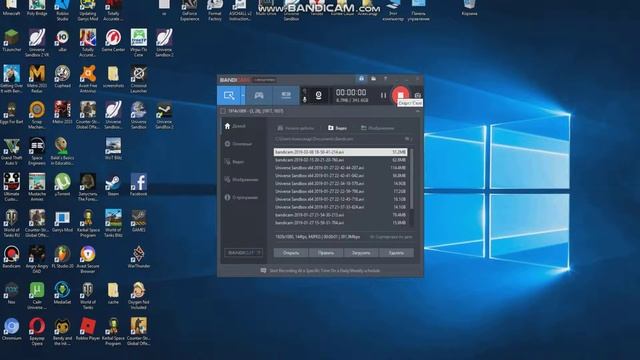Open uTorrent desktop icon
The image size is (640, 360).
(62, 185)
